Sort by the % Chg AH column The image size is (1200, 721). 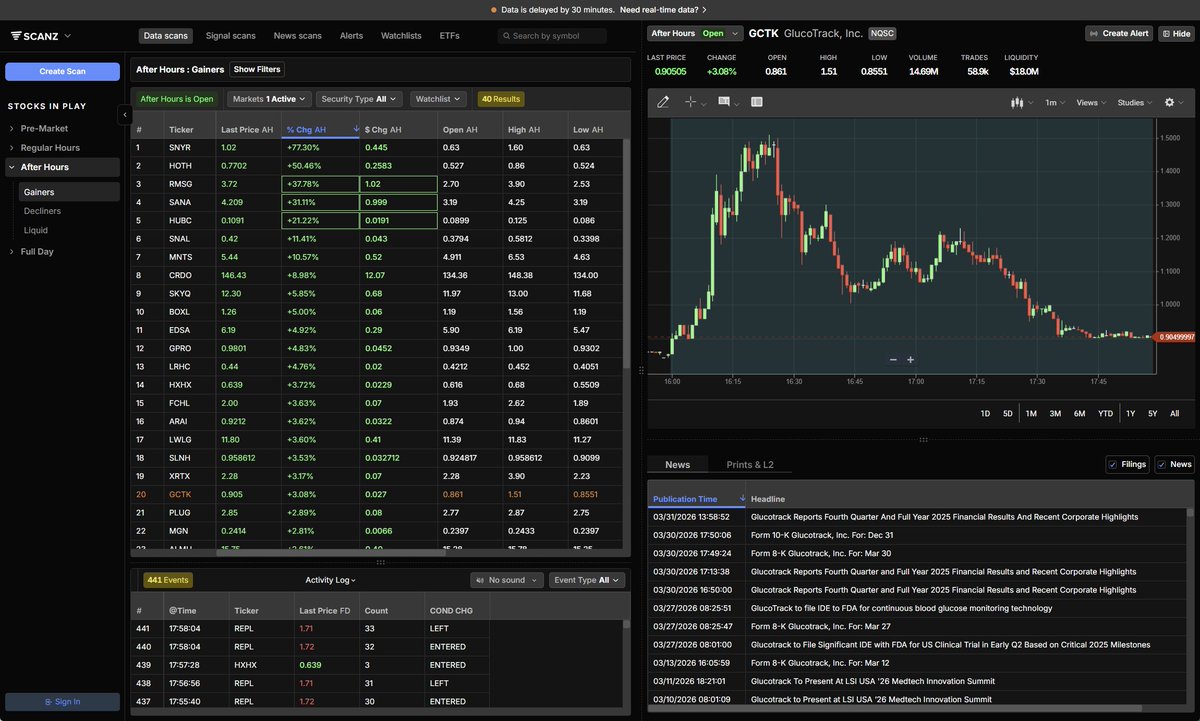320,129
